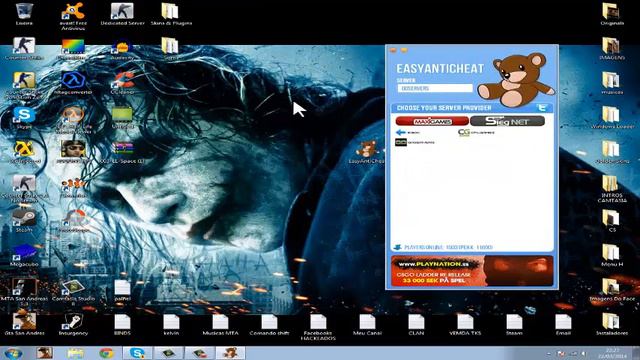The height and width of the screenshot is (360, 640).
Task: Open Google Chrome from the taskbar
Action: [x=107, y=353]
